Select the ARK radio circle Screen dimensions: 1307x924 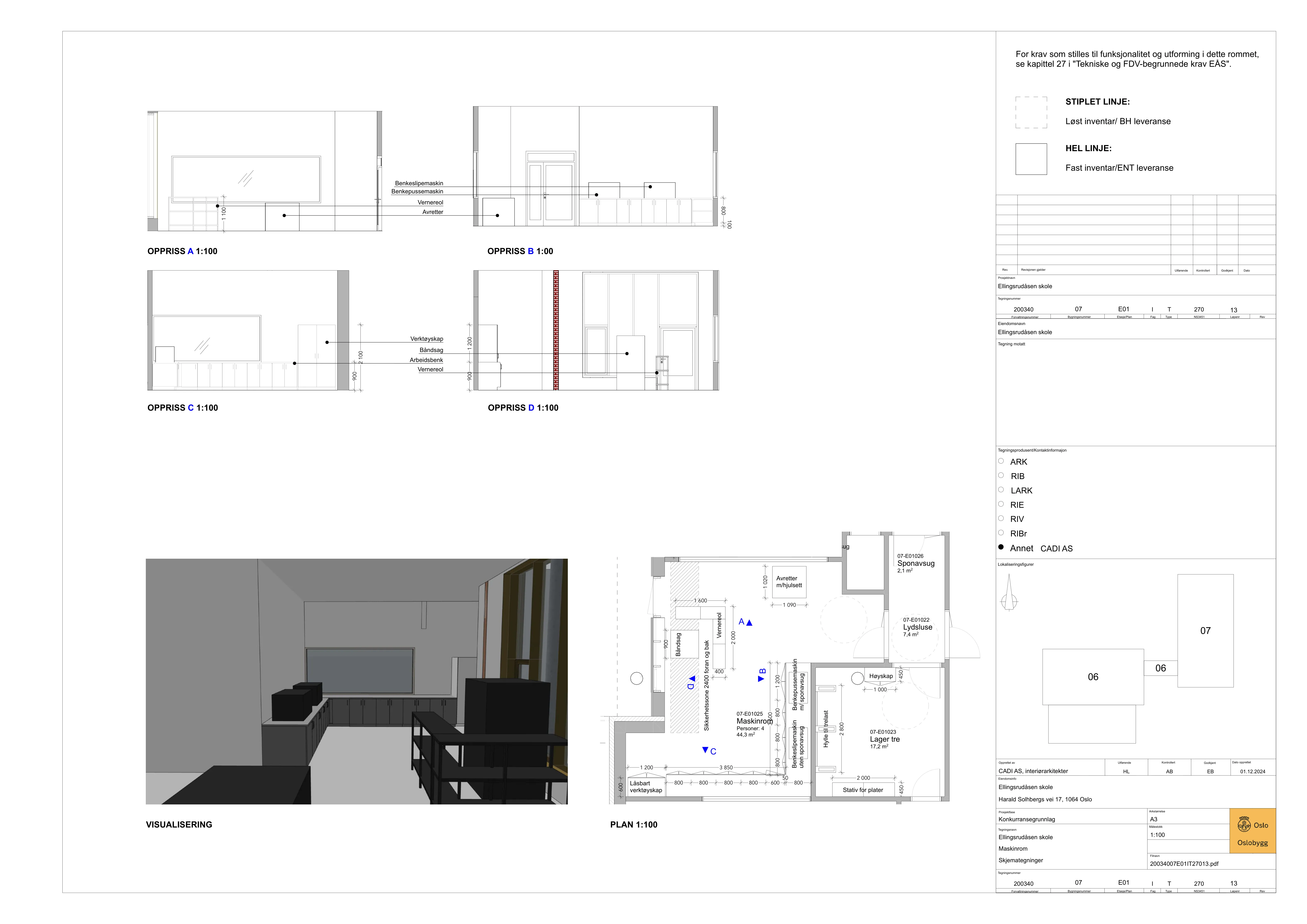1001,461
